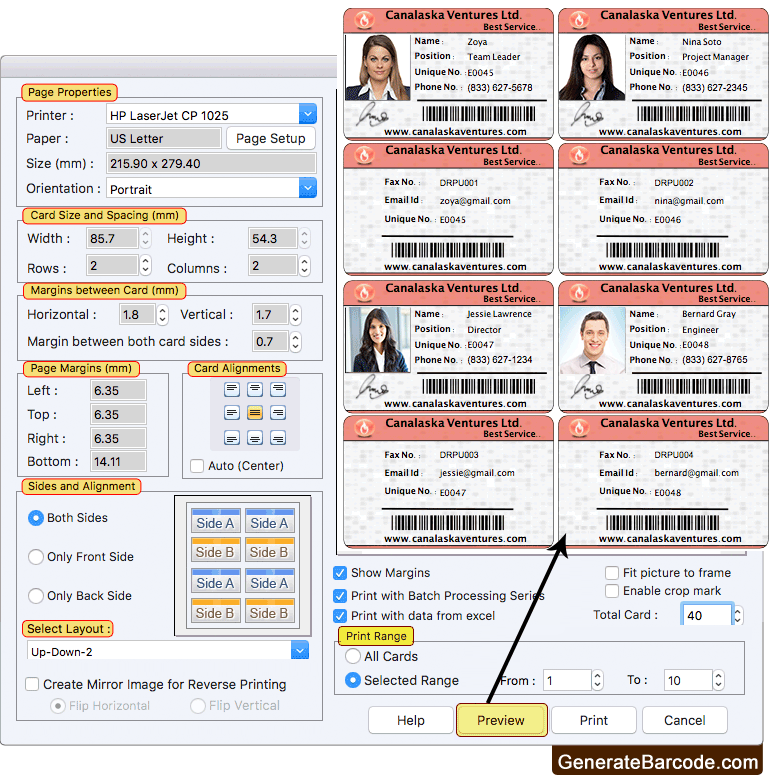Select middle-right card alignment icon
Viewport: 776px width, 775px height.
coord(278,412)
